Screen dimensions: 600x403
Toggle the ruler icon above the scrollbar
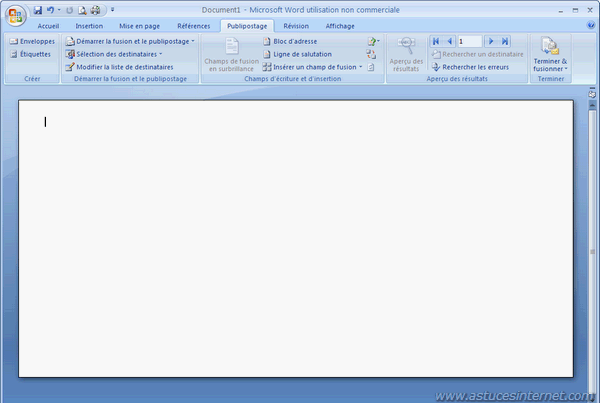(592, 94)
